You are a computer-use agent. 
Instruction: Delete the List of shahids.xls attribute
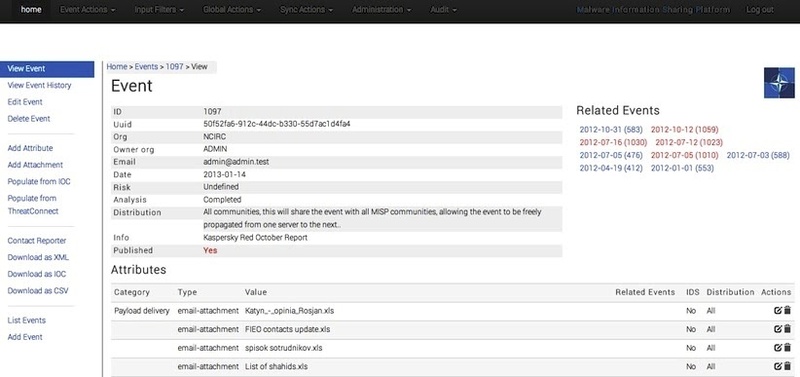point(787,366)
